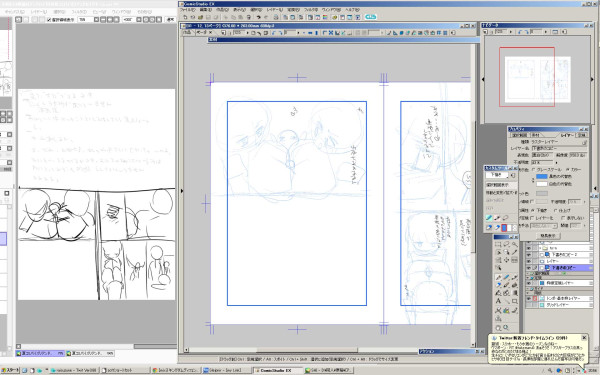Expand the folder layer row in layer list
The image size is (600, 375).
click(x=540, y=248)
